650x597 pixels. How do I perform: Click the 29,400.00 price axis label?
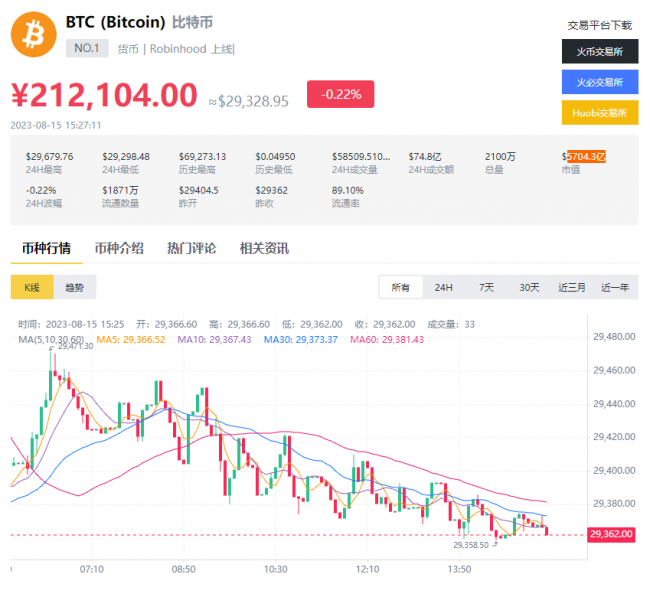tap(614, 471)
